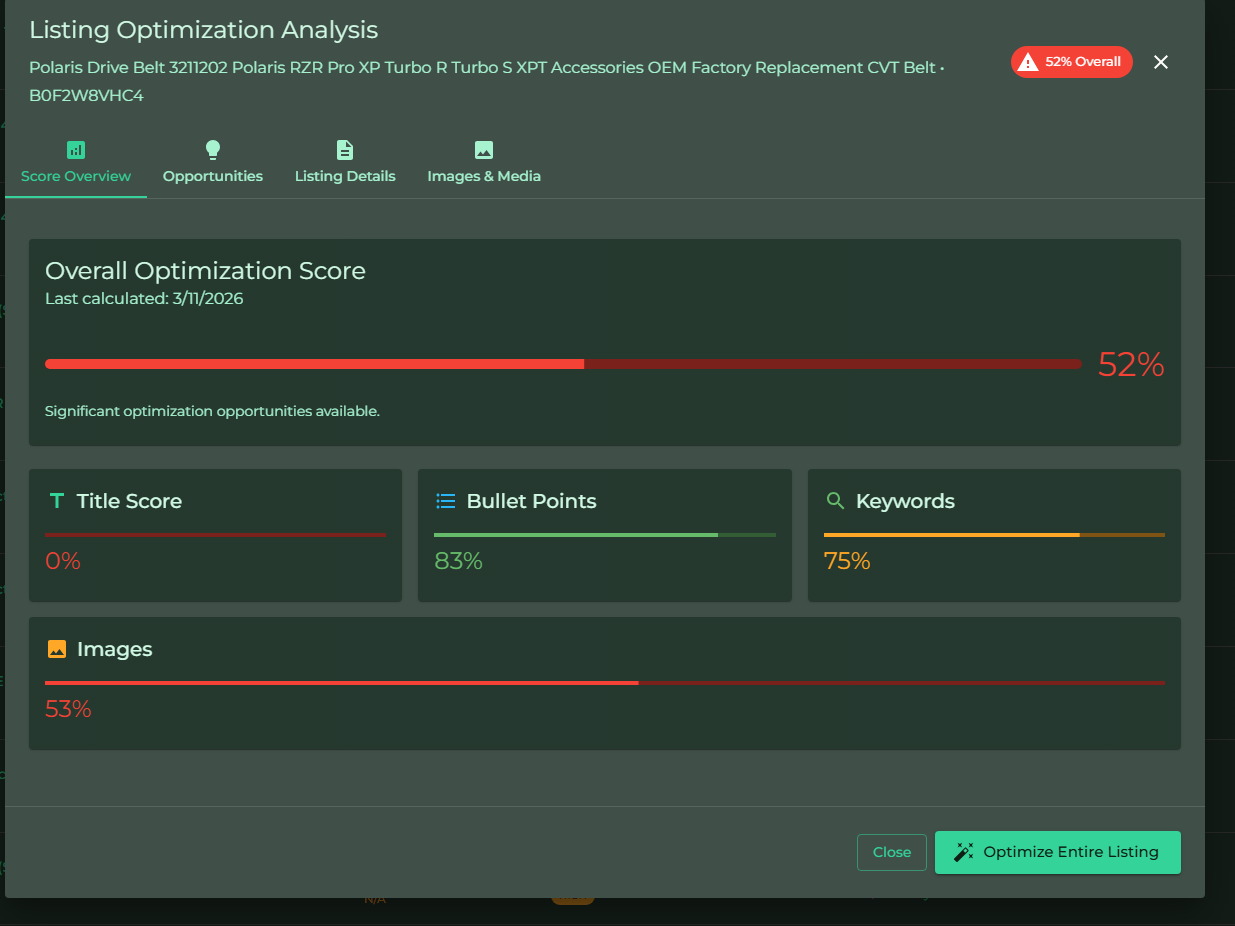Viewport: 1235px width, 926px height.
Task: Click the Images & Media picture icon
Action: pyautogui.click(x=484, y=150)
